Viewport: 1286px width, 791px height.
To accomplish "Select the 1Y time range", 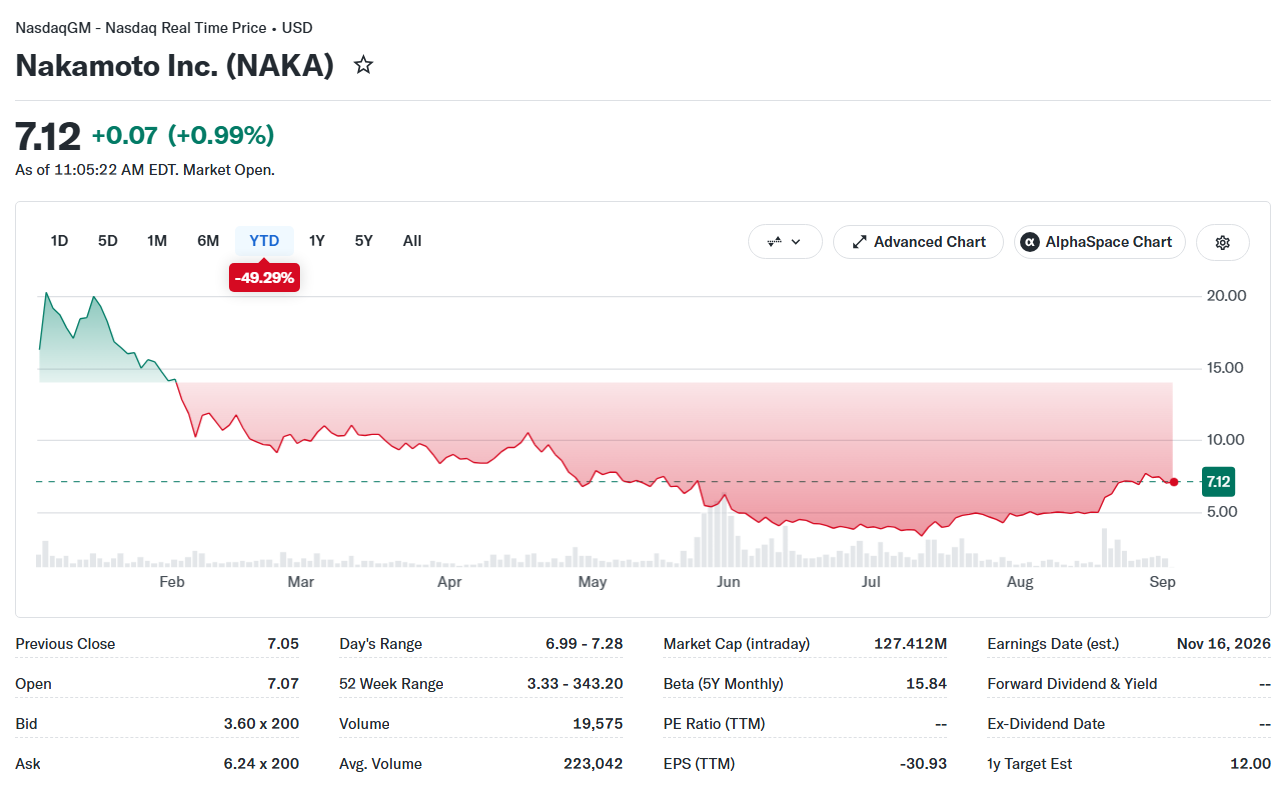I will (317, 241).
